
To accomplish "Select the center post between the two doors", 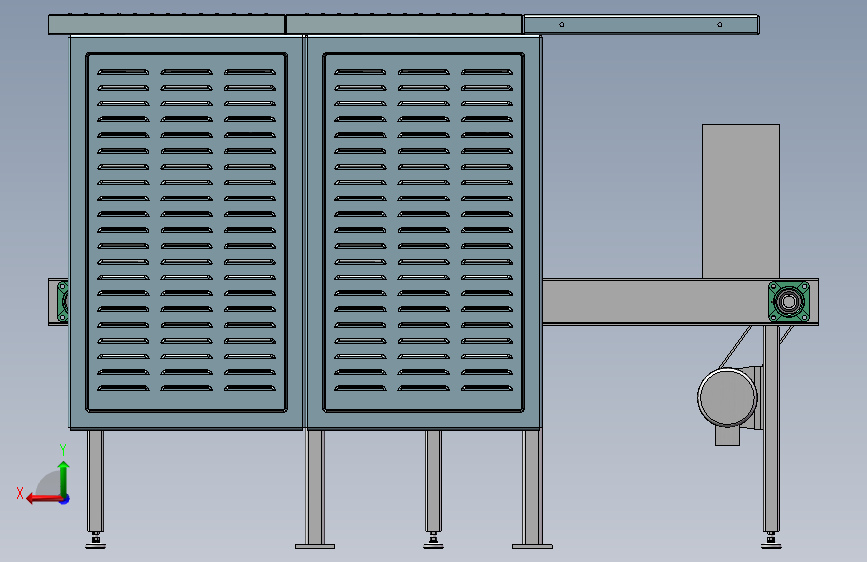I will pos(305,232).
